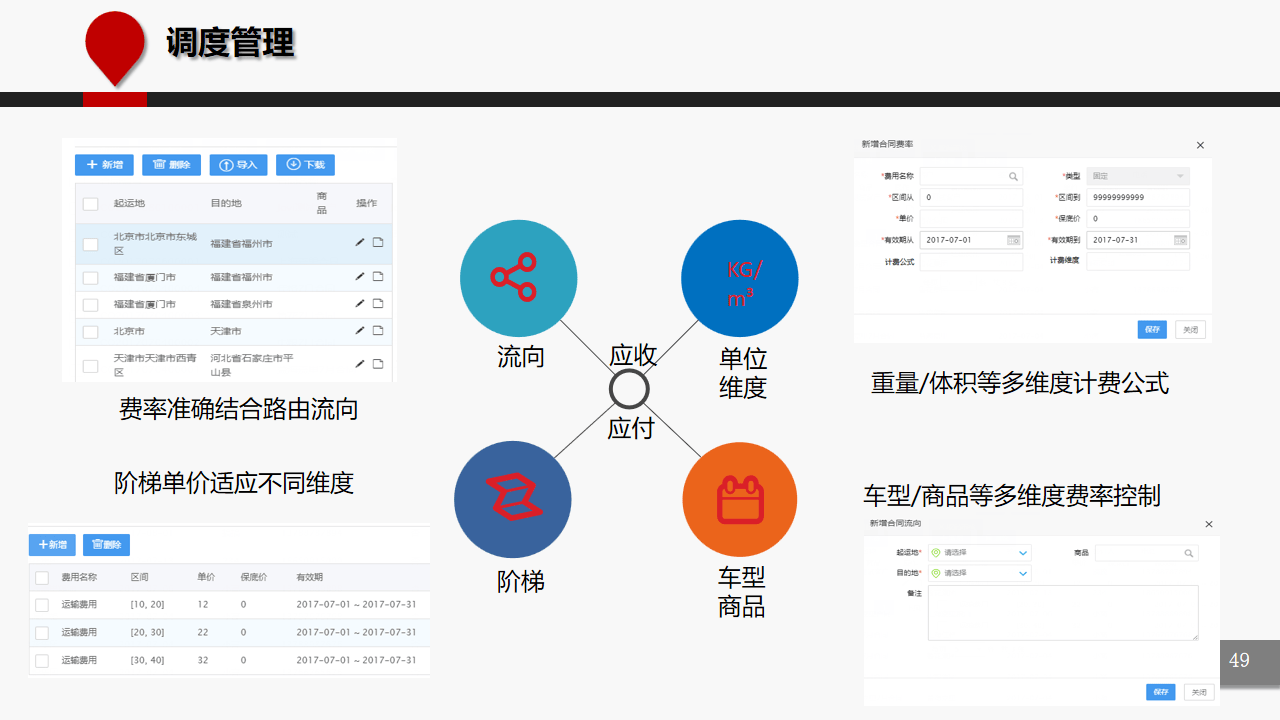
Task: Click the 区间到 field showing 99999999999
Action: [1138, 197]
